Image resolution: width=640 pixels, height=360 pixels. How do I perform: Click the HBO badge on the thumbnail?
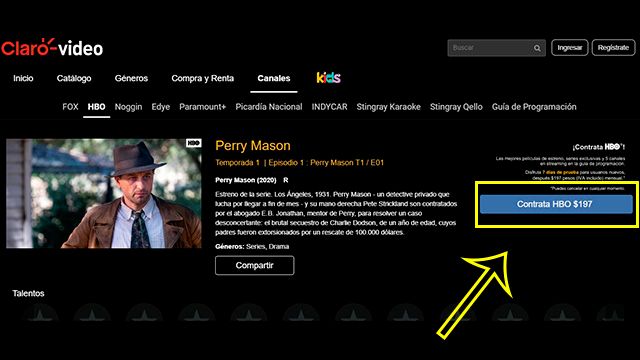(x=193, y=143)
